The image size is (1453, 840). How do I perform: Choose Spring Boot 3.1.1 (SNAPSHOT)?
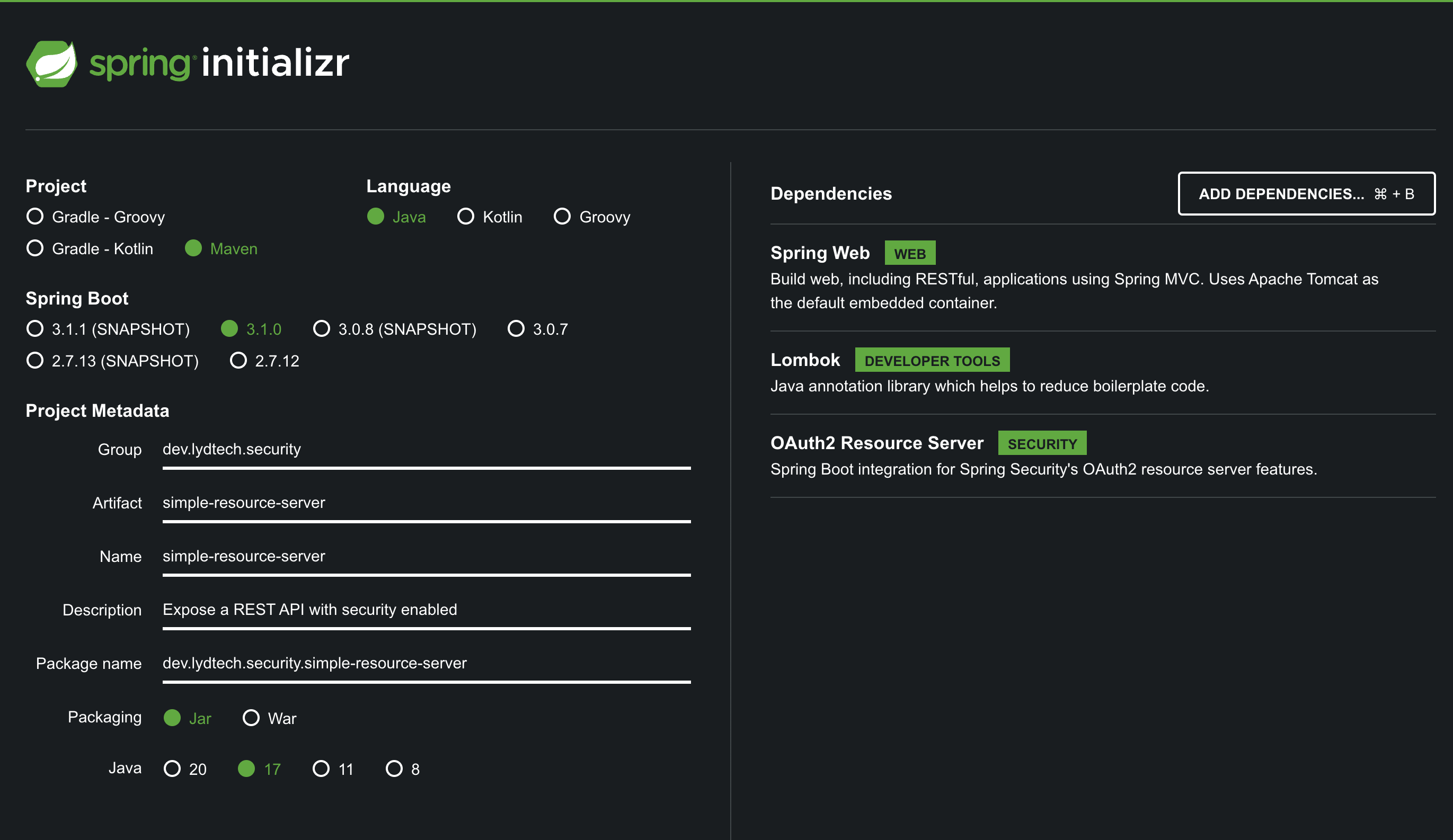point(109,329)
